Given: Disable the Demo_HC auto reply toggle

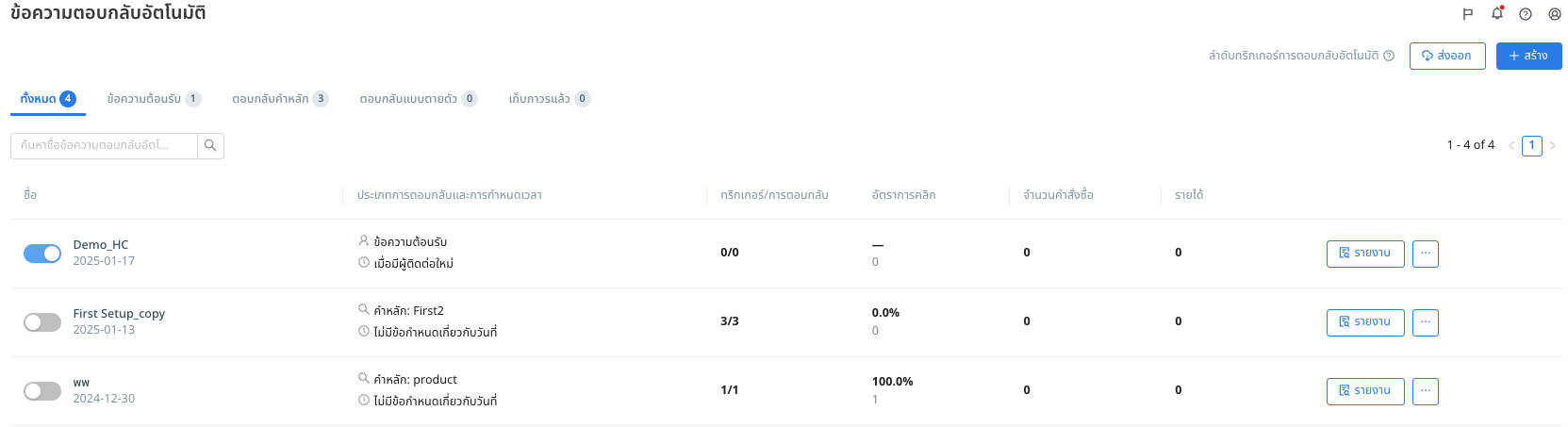Looking at the screenshot, I should 42,253.
